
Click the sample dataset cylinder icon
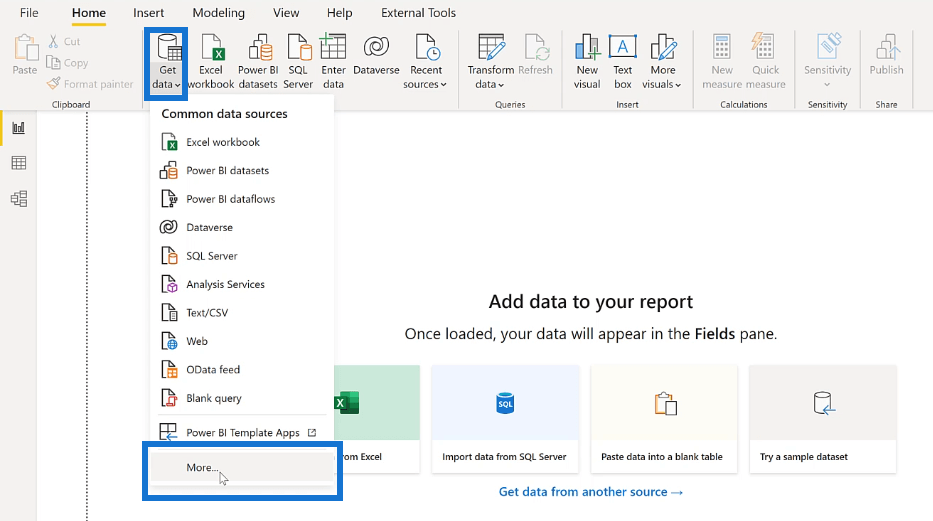[824, 403]
